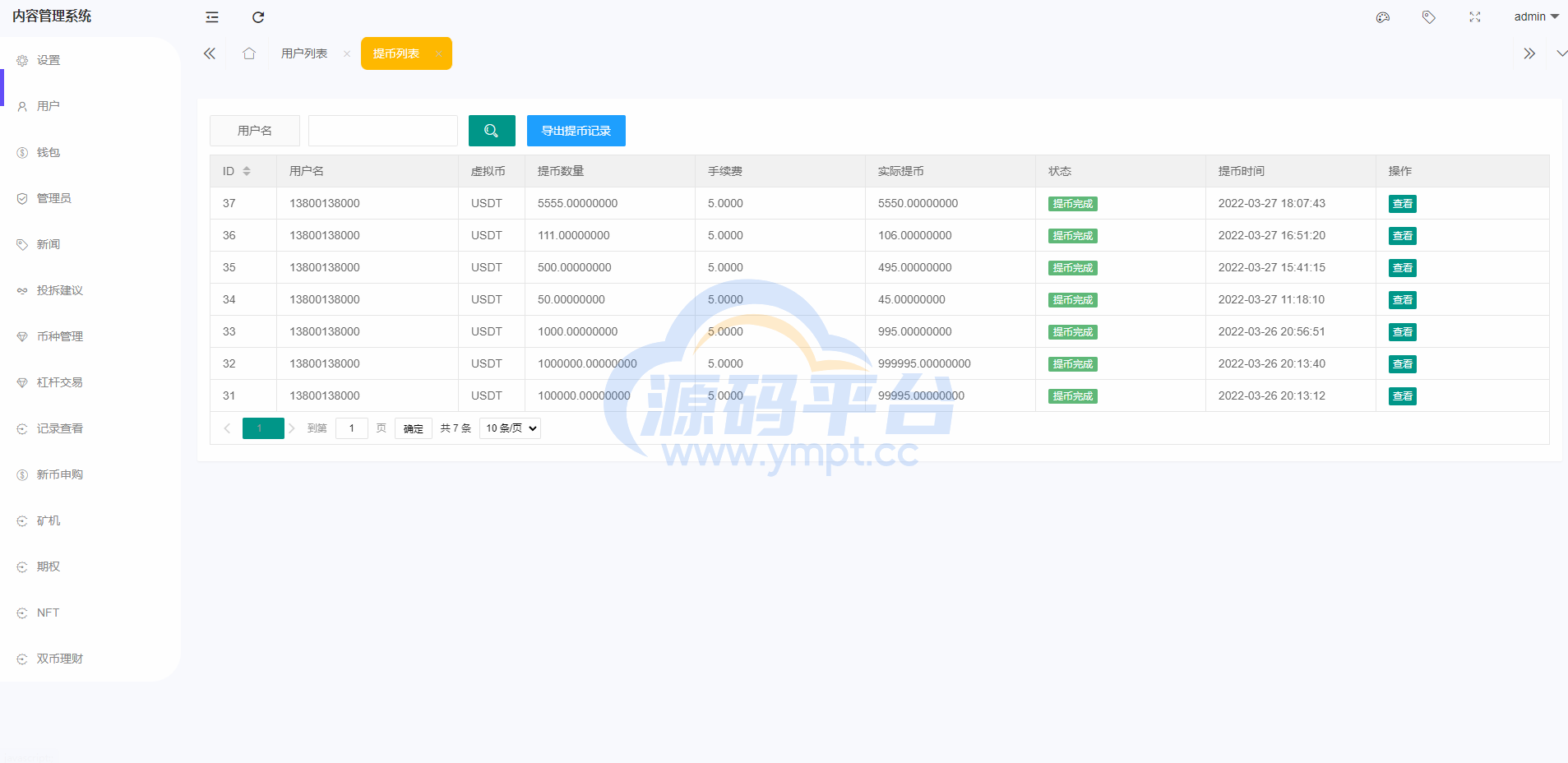Image resolution: width=1568 pixels, height=763 pixels.
Task: Click the 确定 page jump button
Action: click(414, 428)
